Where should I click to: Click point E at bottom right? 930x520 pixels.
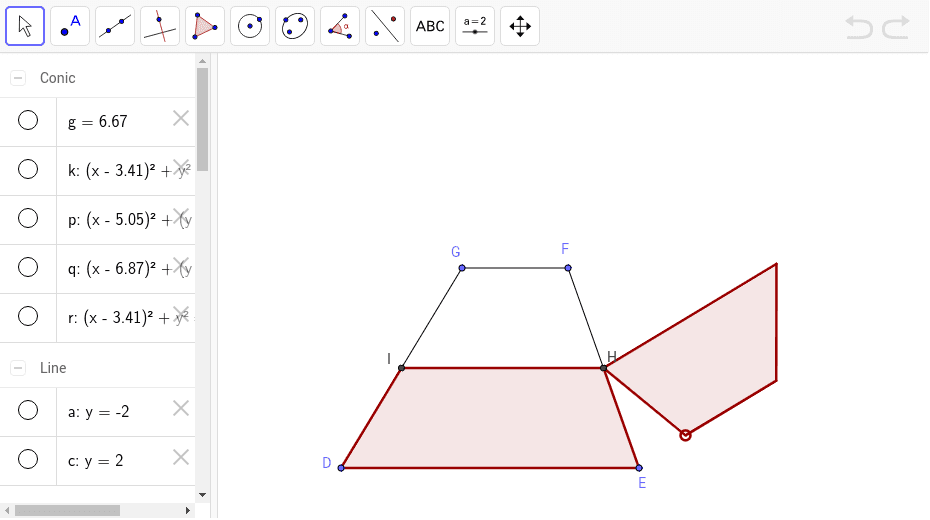(639, 468)
